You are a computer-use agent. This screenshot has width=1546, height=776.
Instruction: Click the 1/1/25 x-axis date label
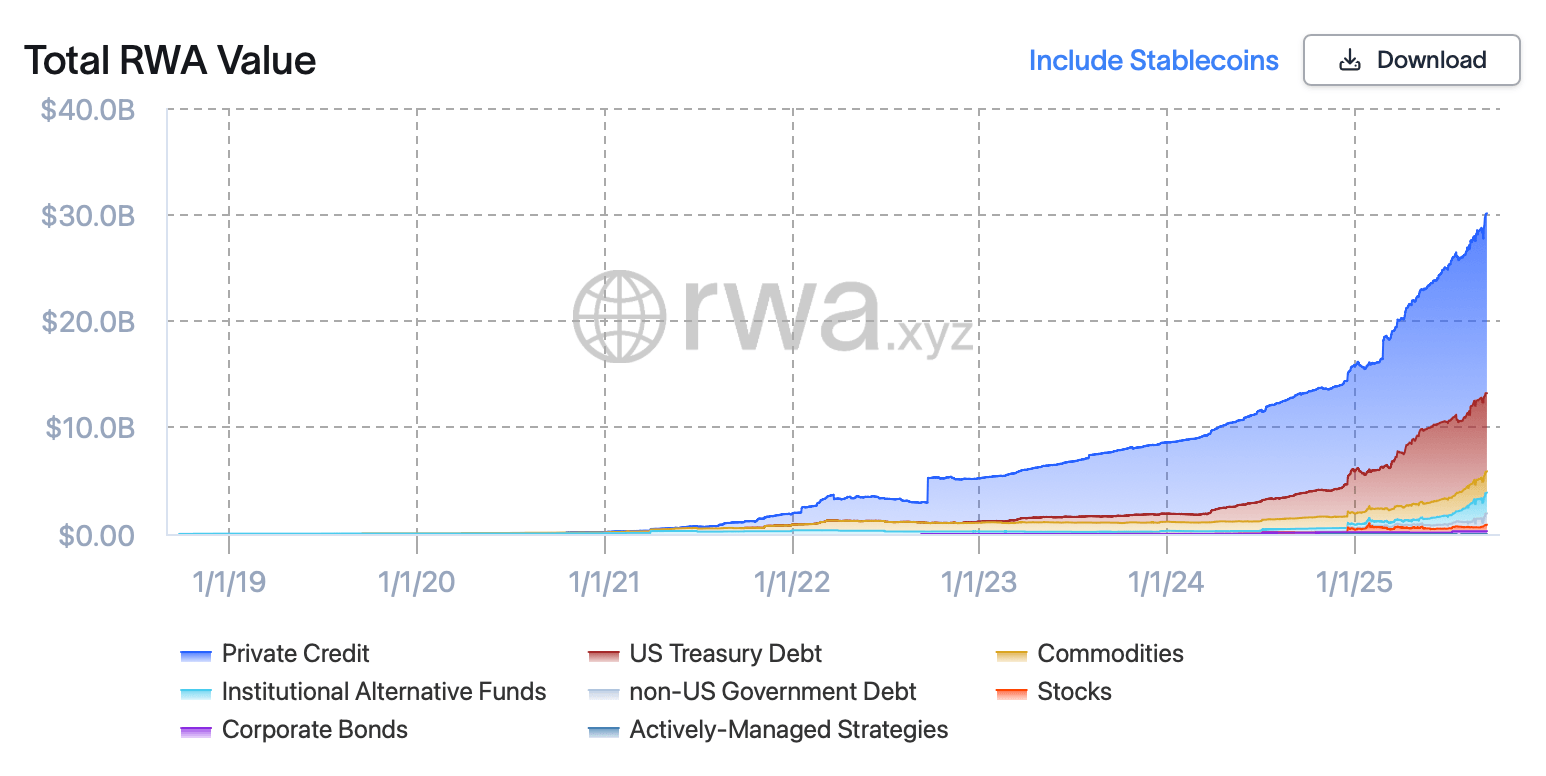[1355, 582]
